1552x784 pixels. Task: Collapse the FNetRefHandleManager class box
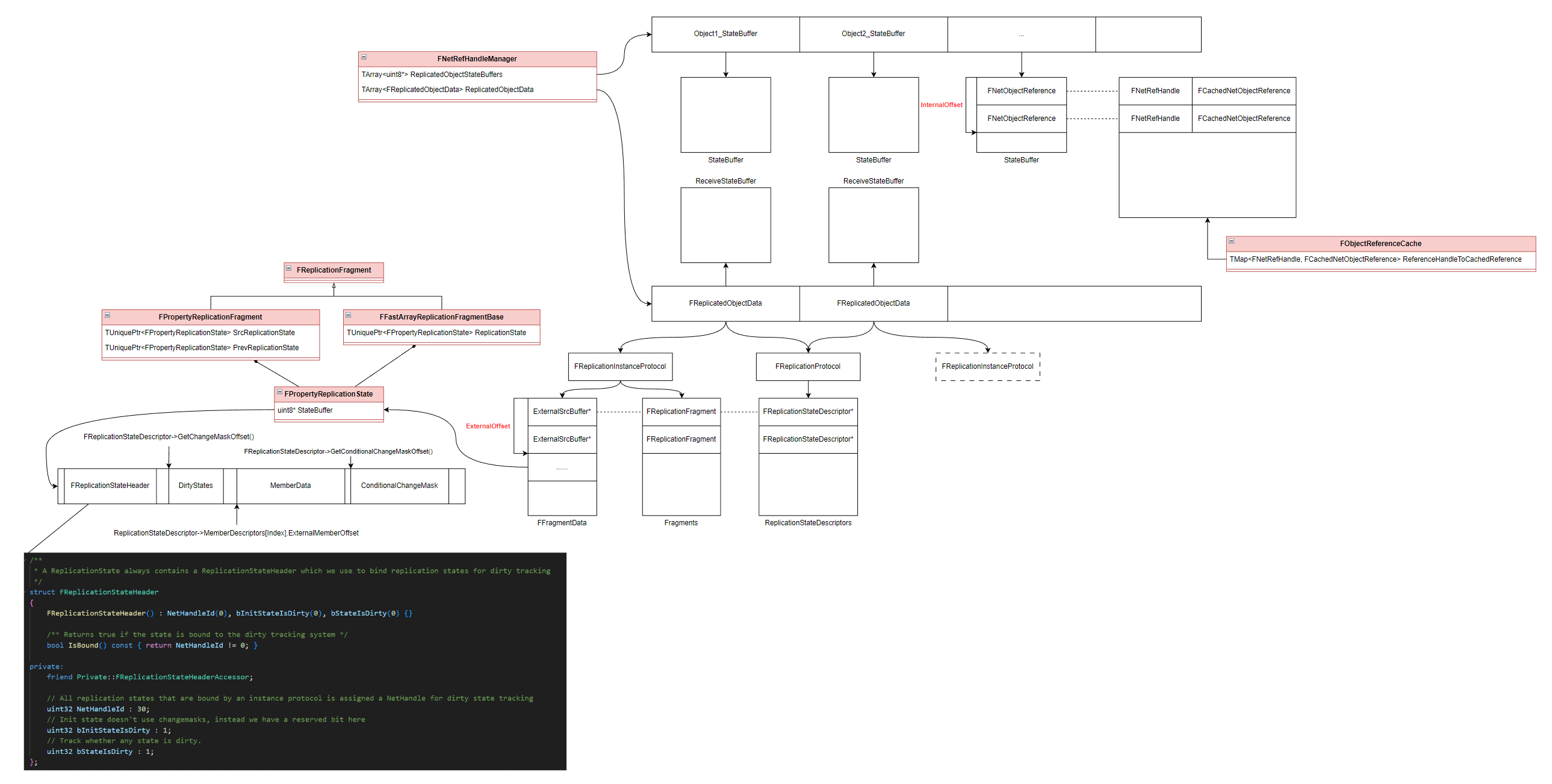(364, 57)
